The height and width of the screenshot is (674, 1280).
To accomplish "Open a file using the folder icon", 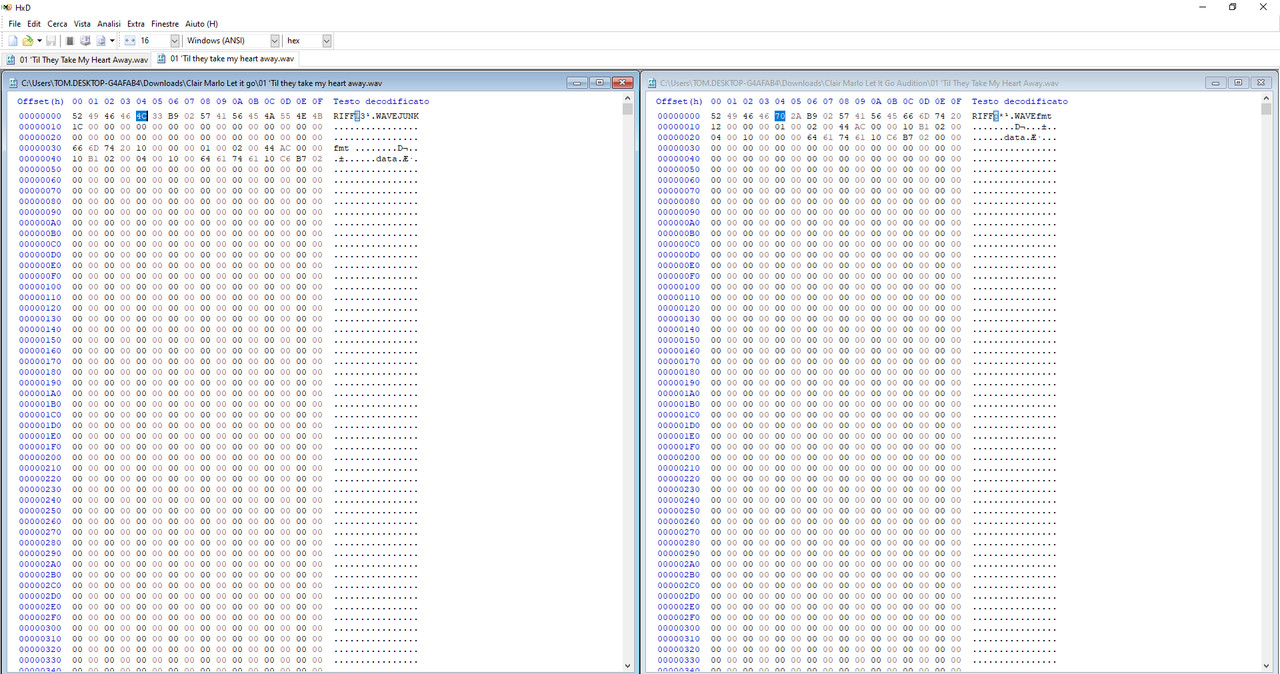I will [x=28, y=41].
